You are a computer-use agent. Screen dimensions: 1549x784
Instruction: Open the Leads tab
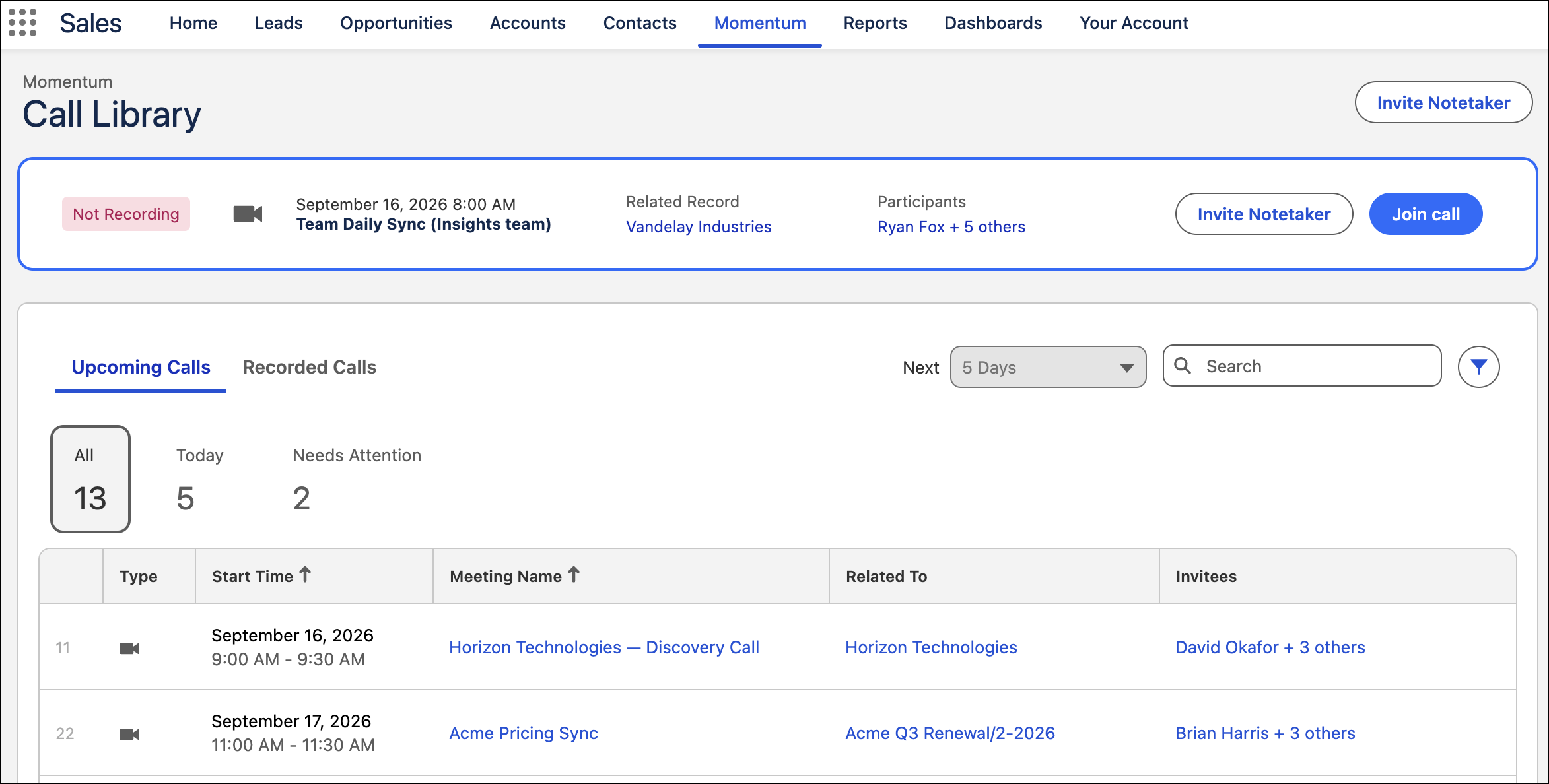[x=279, y=23]
